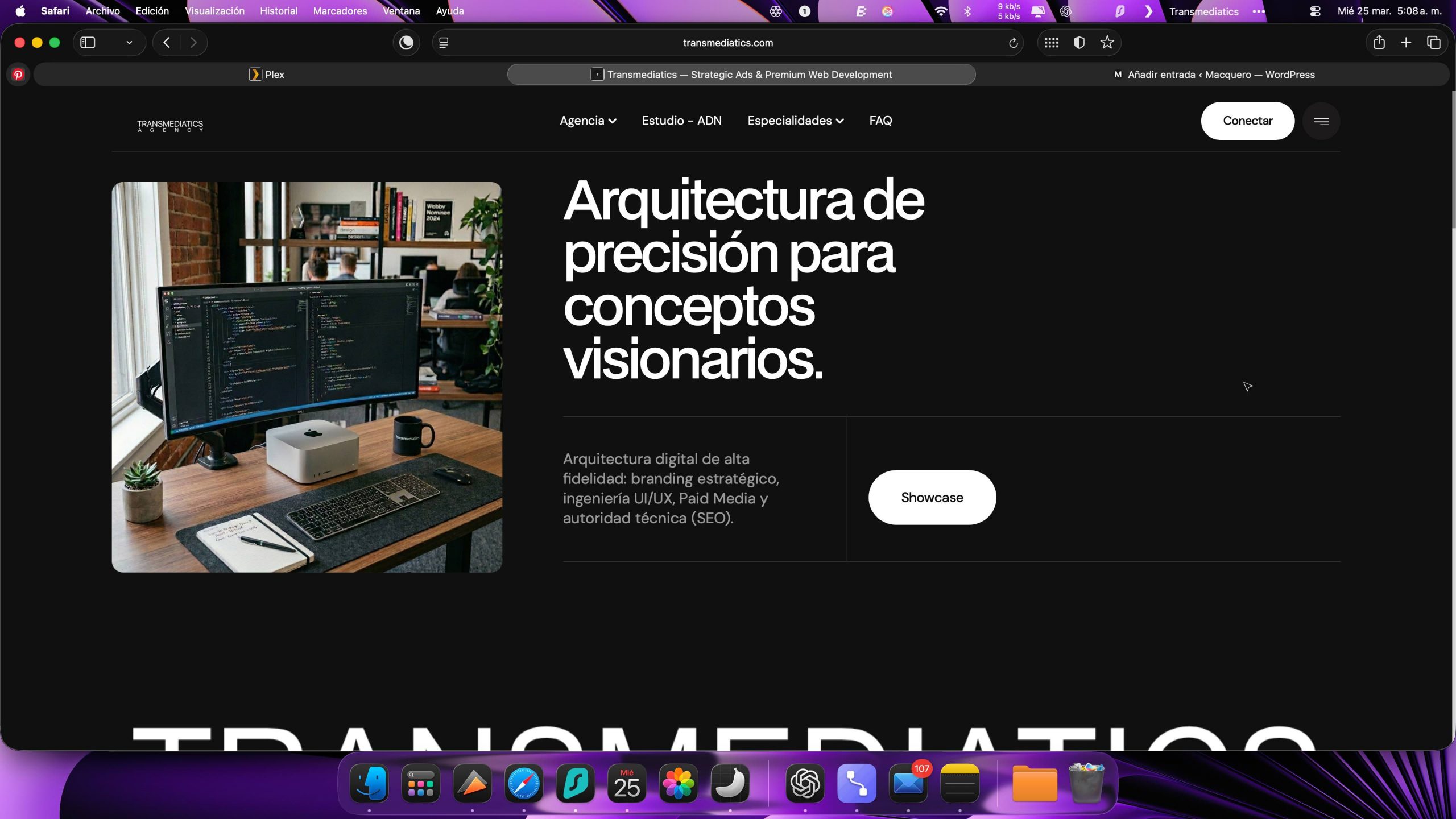This screenshot has width=1456, height=819.
Task: Click the pinned Pinterest tab icon
Action: point(18,75)
